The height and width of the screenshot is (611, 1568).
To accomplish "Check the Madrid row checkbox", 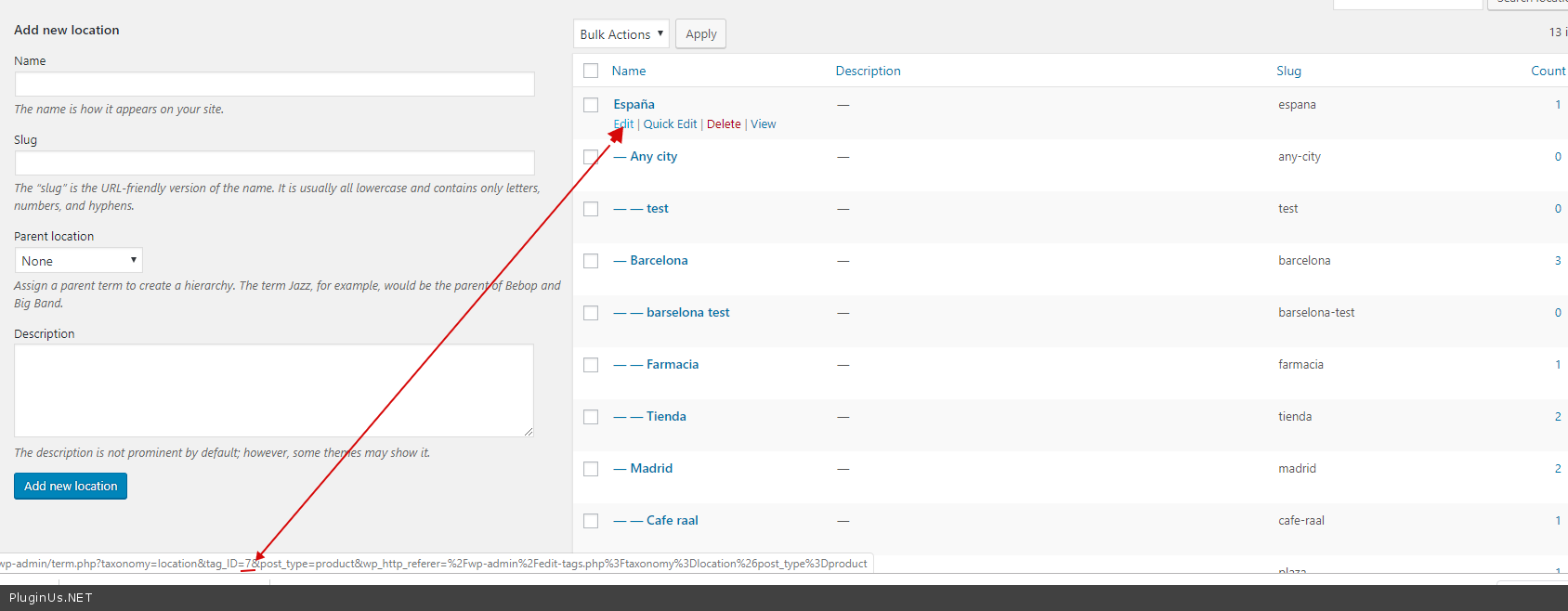I will click(591, 469).
